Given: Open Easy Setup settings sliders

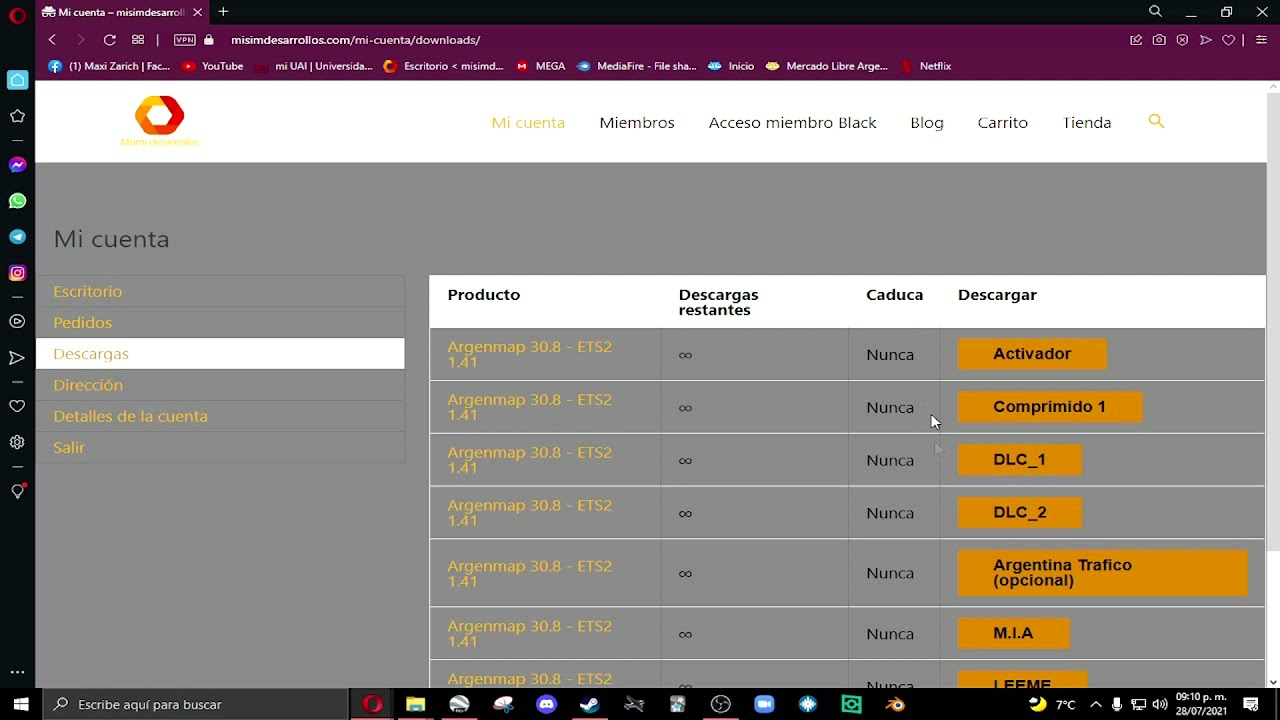Looking at the screenshot, I should [1261, 40].
